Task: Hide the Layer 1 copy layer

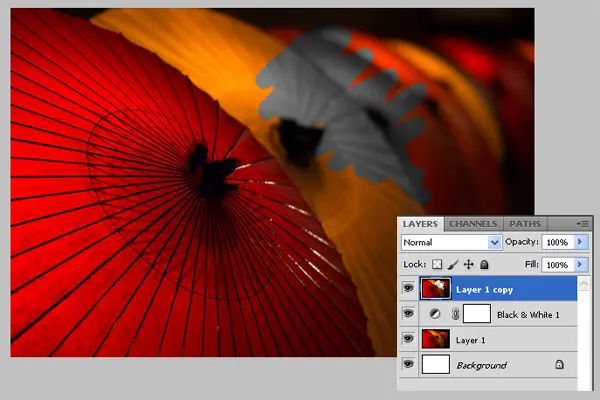Action: pos(408,288)
